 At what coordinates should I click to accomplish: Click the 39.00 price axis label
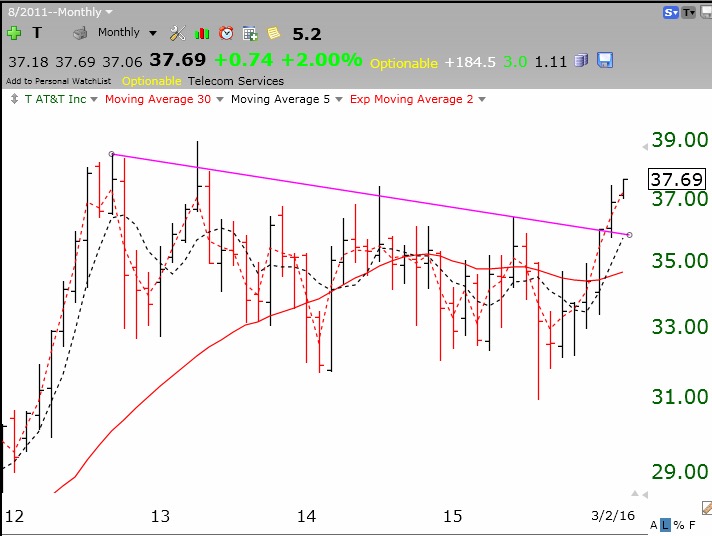[680, 139]
